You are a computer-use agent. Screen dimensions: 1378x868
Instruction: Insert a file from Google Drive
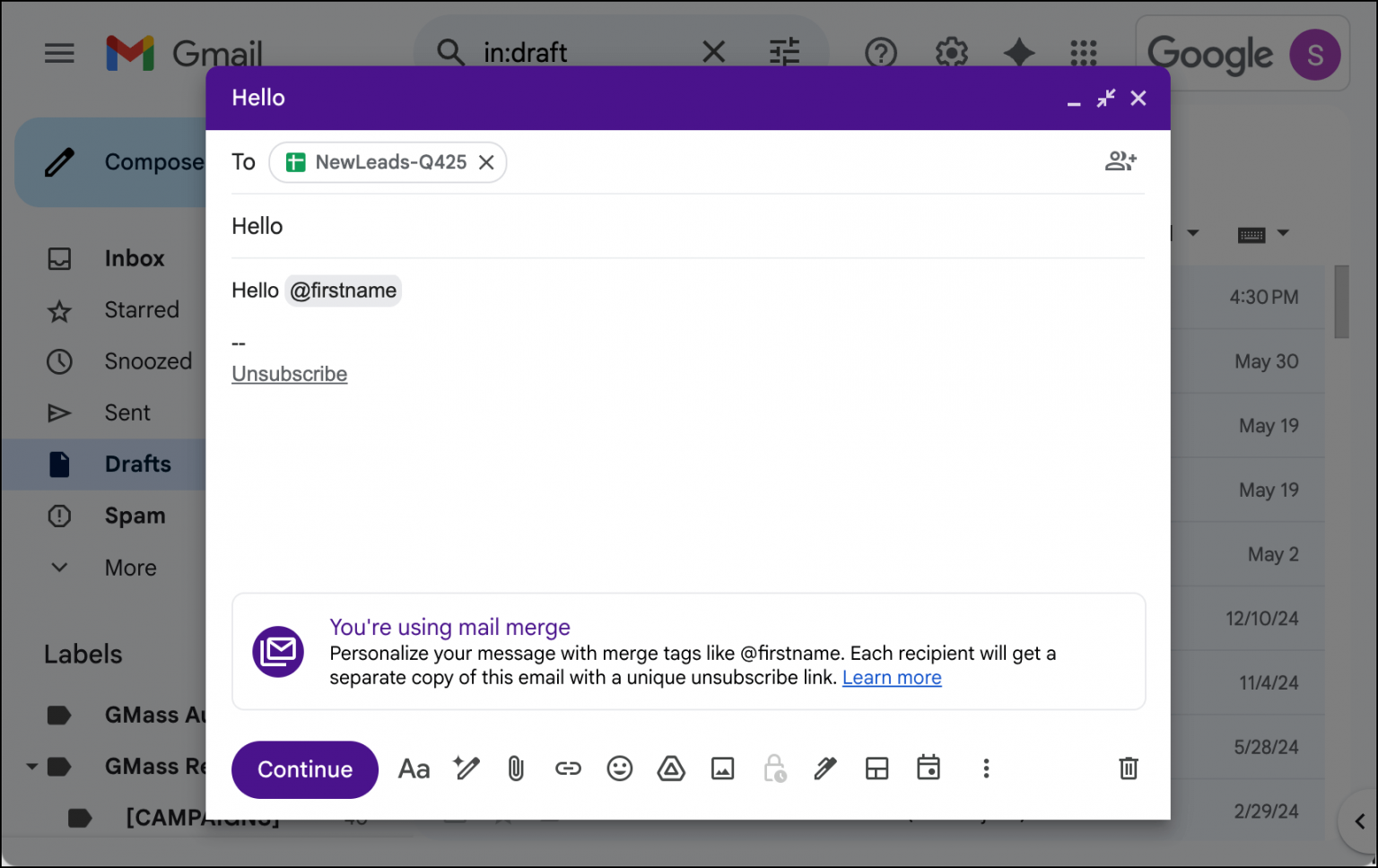671,768
